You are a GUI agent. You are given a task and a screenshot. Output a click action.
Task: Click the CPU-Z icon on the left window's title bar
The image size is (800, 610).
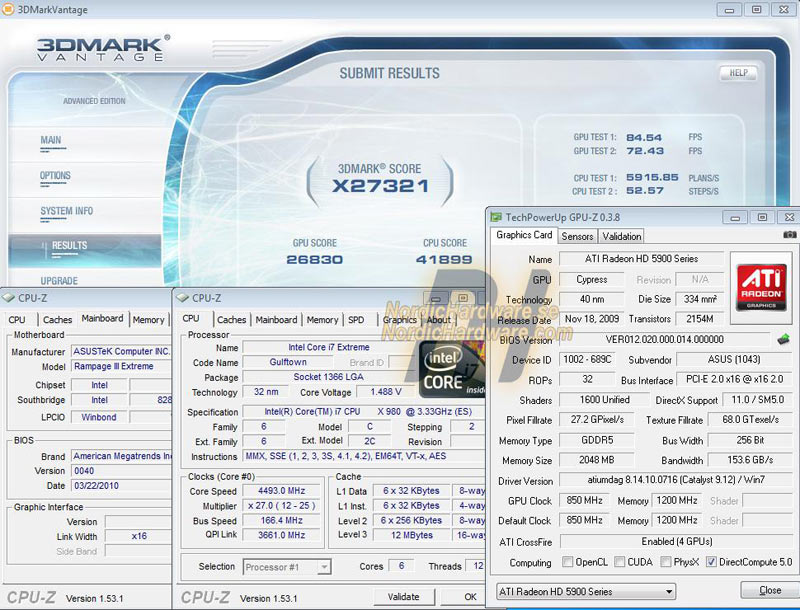pos(10,296)
